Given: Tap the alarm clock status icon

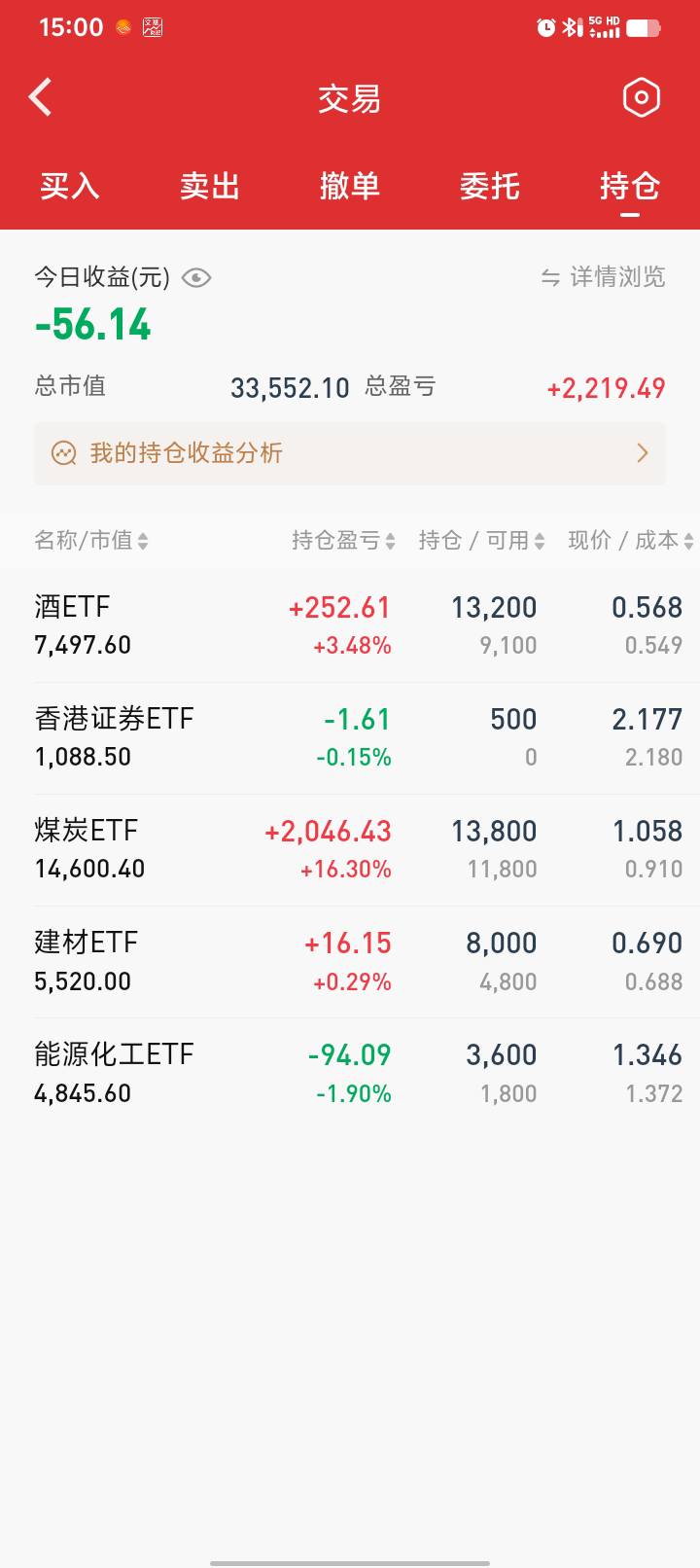Looking at the screenshot, I should pyautogui.click(x=546, y=27).
